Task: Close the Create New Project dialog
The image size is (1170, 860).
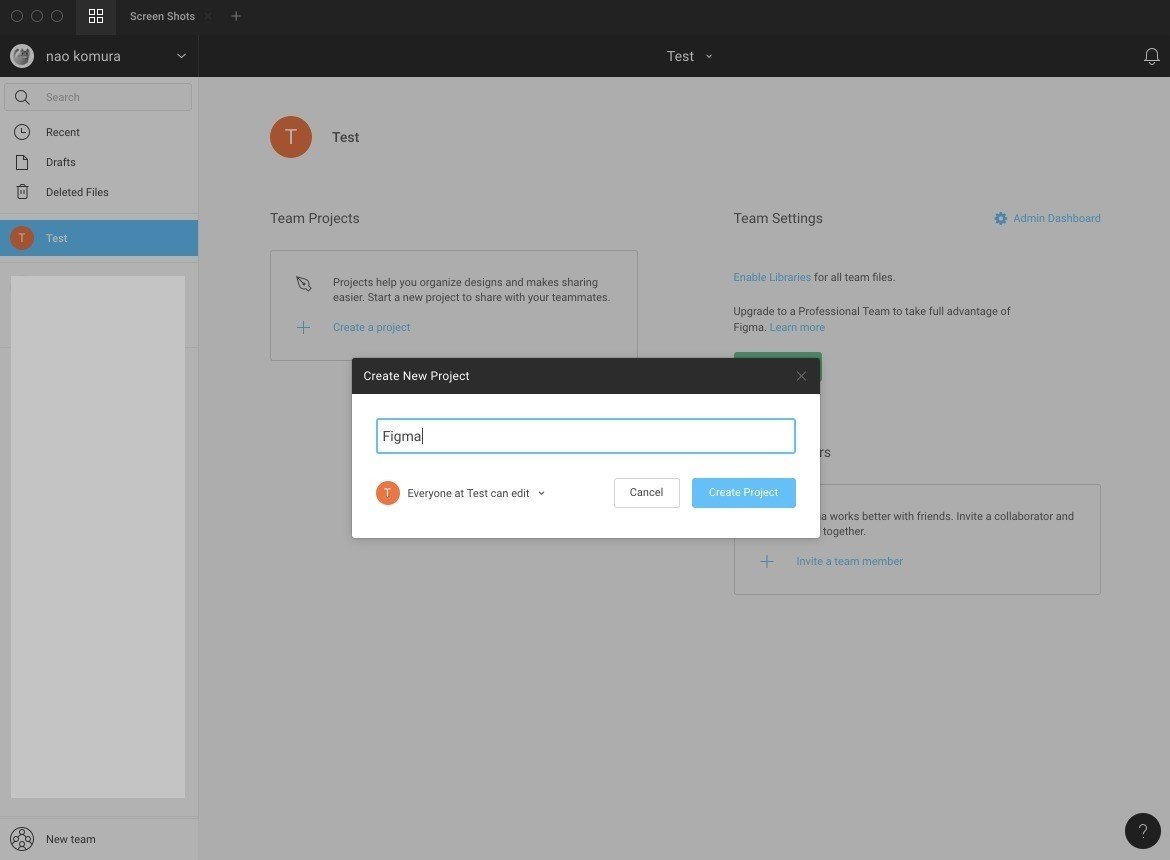Action: click(x=801, y=376)
